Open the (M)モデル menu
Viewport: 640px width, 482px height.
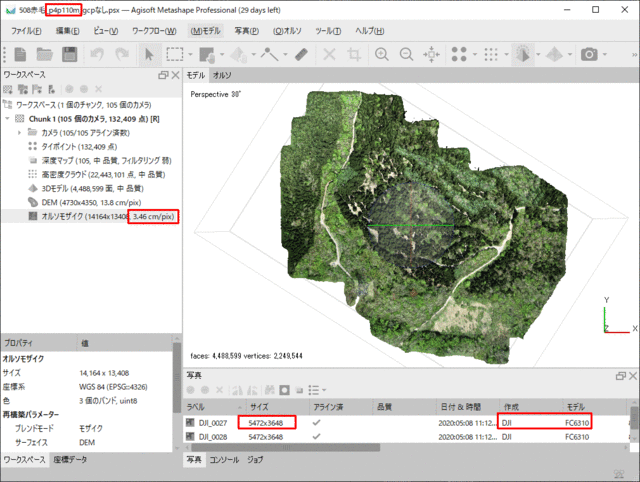[206, 31]
